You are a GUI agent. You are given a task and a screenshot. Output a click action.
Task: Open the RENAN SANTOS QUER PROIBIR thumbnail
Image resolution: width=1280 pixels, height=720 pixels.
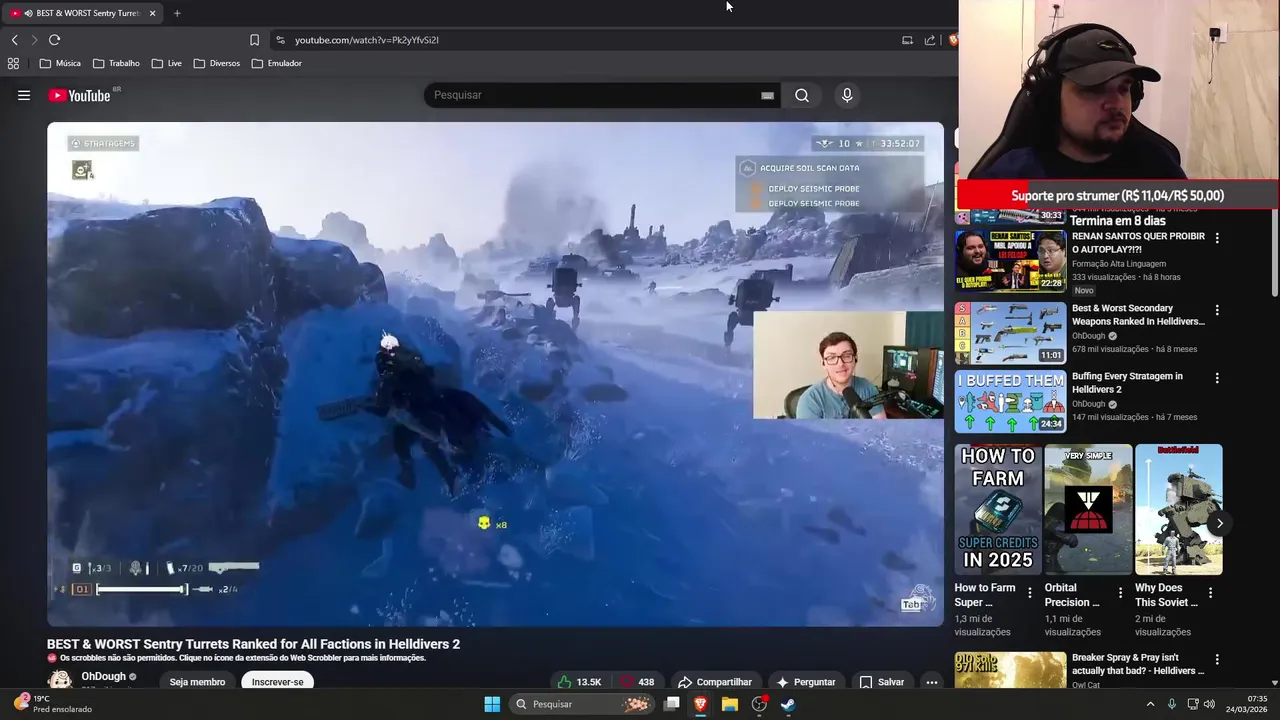pos(1010,261)
